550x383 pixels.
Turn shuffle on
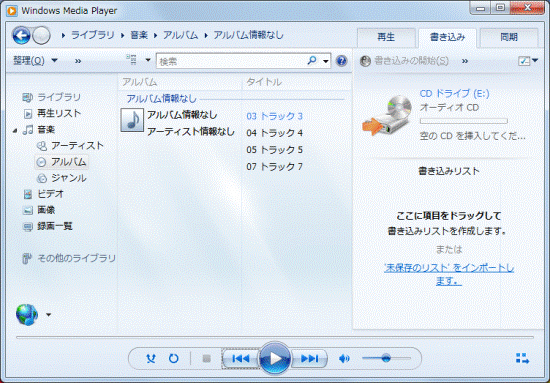click(x=151, y=358)
